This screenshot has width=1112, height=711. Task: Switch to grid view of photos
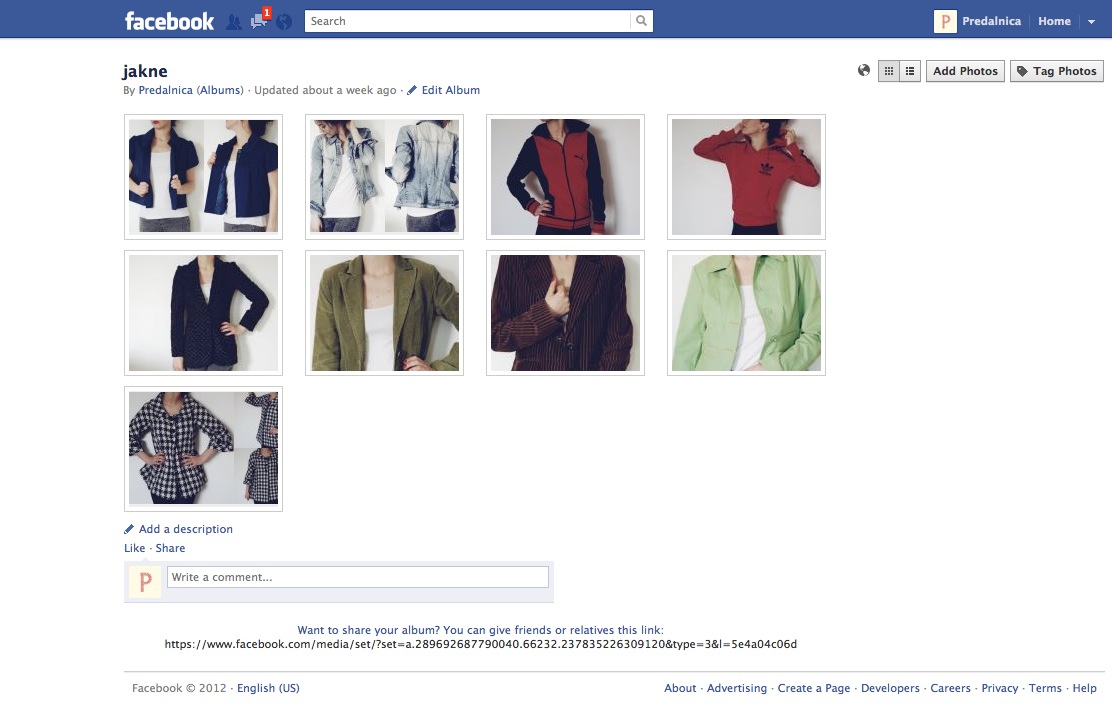[888, 71]
